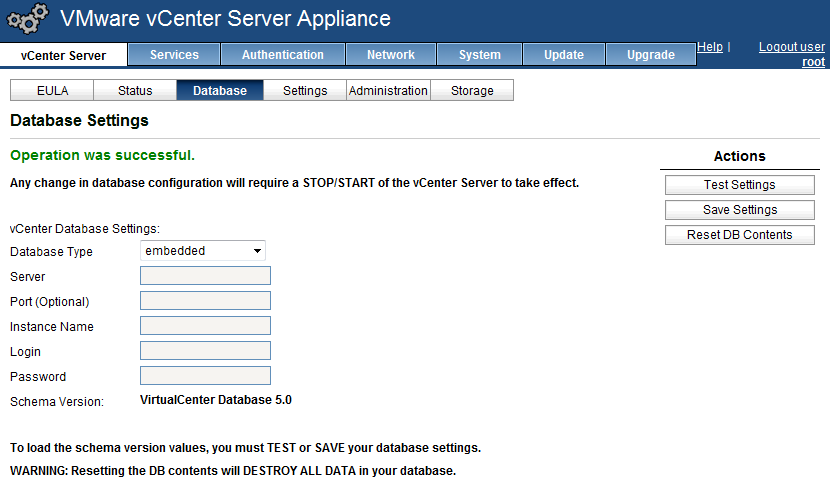Click into the Password field
The height and width of the screenshot is (494, 830).
click(205, 376)
